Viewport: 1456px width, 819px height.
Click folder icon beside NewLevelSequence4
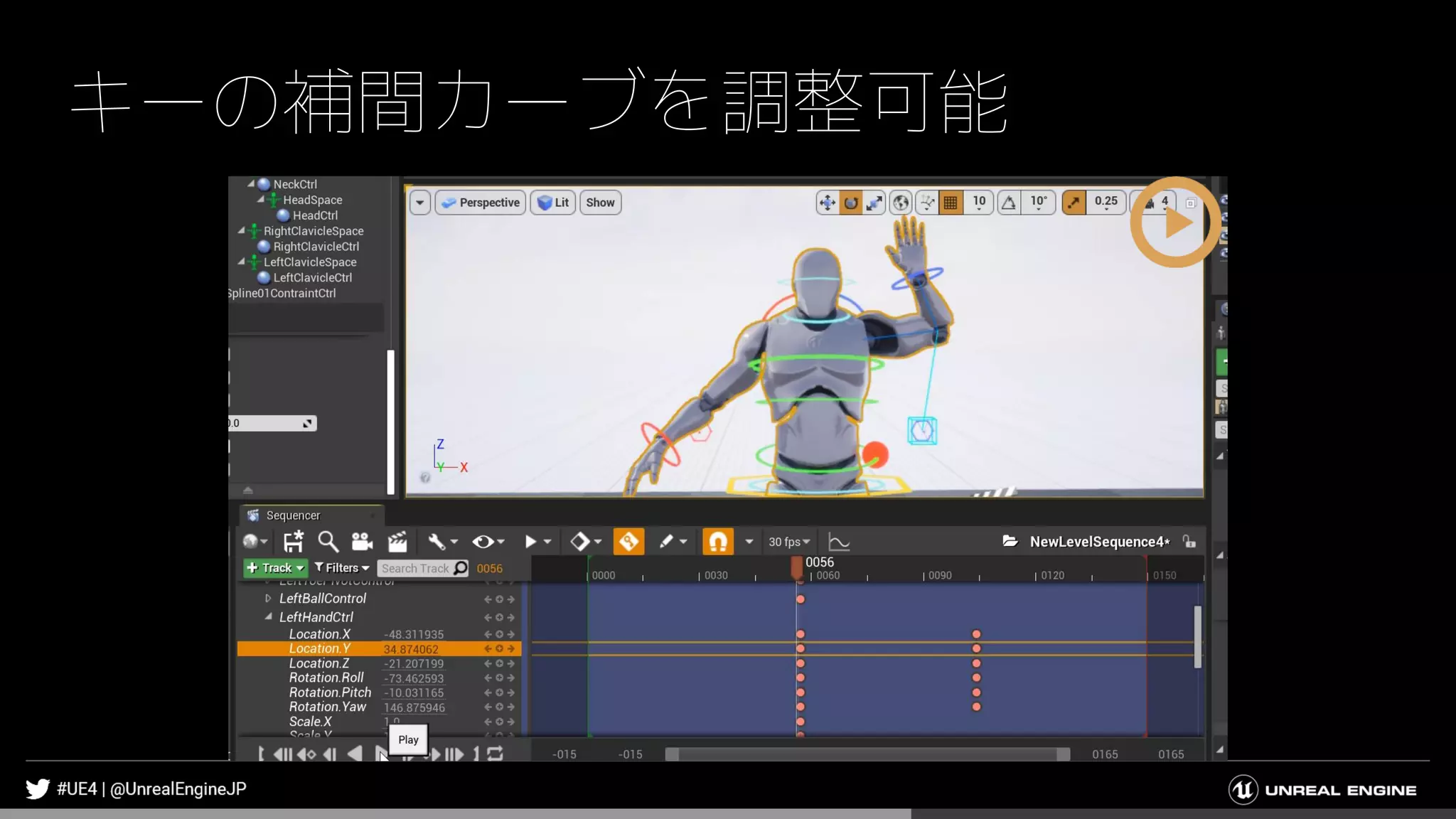(x=1010, y=541)
